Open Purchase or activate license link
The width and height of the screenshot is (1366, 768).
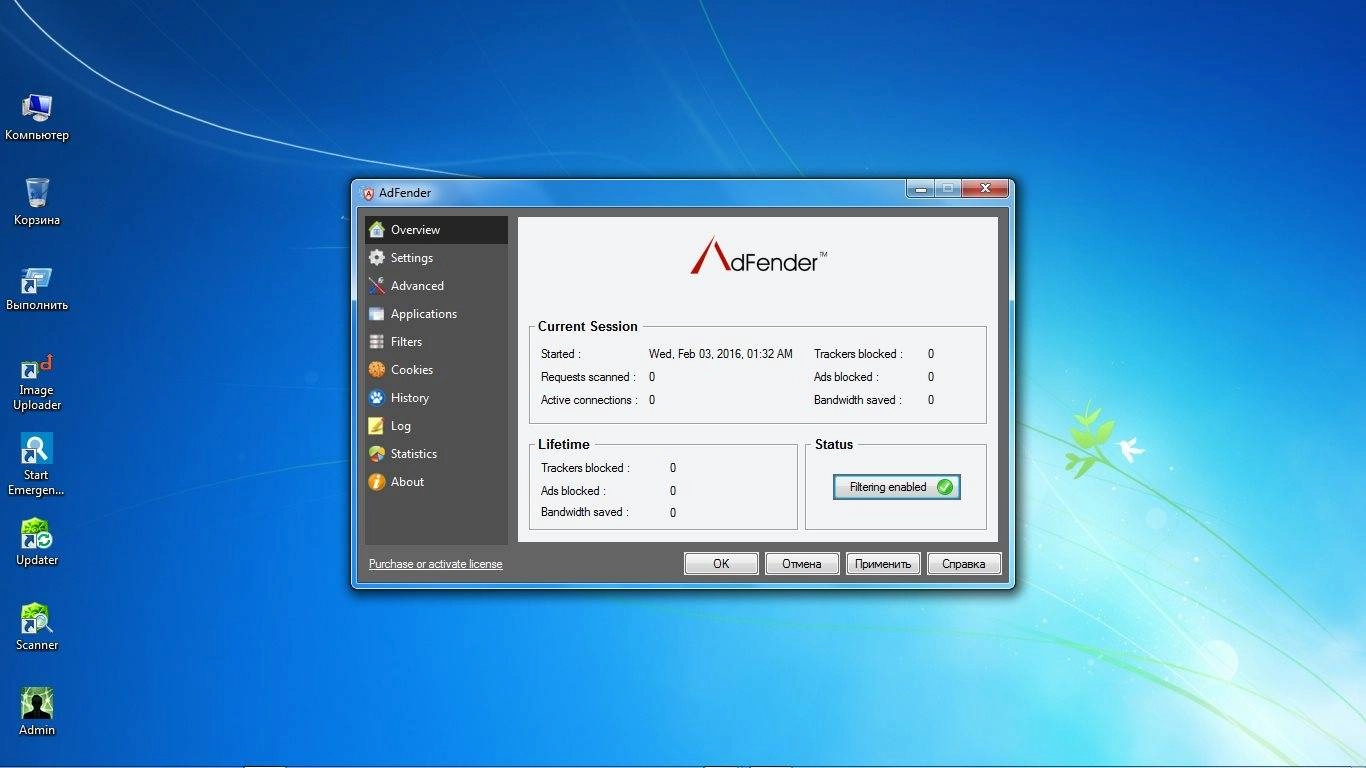pyautogui.click(x=436, y=564)
